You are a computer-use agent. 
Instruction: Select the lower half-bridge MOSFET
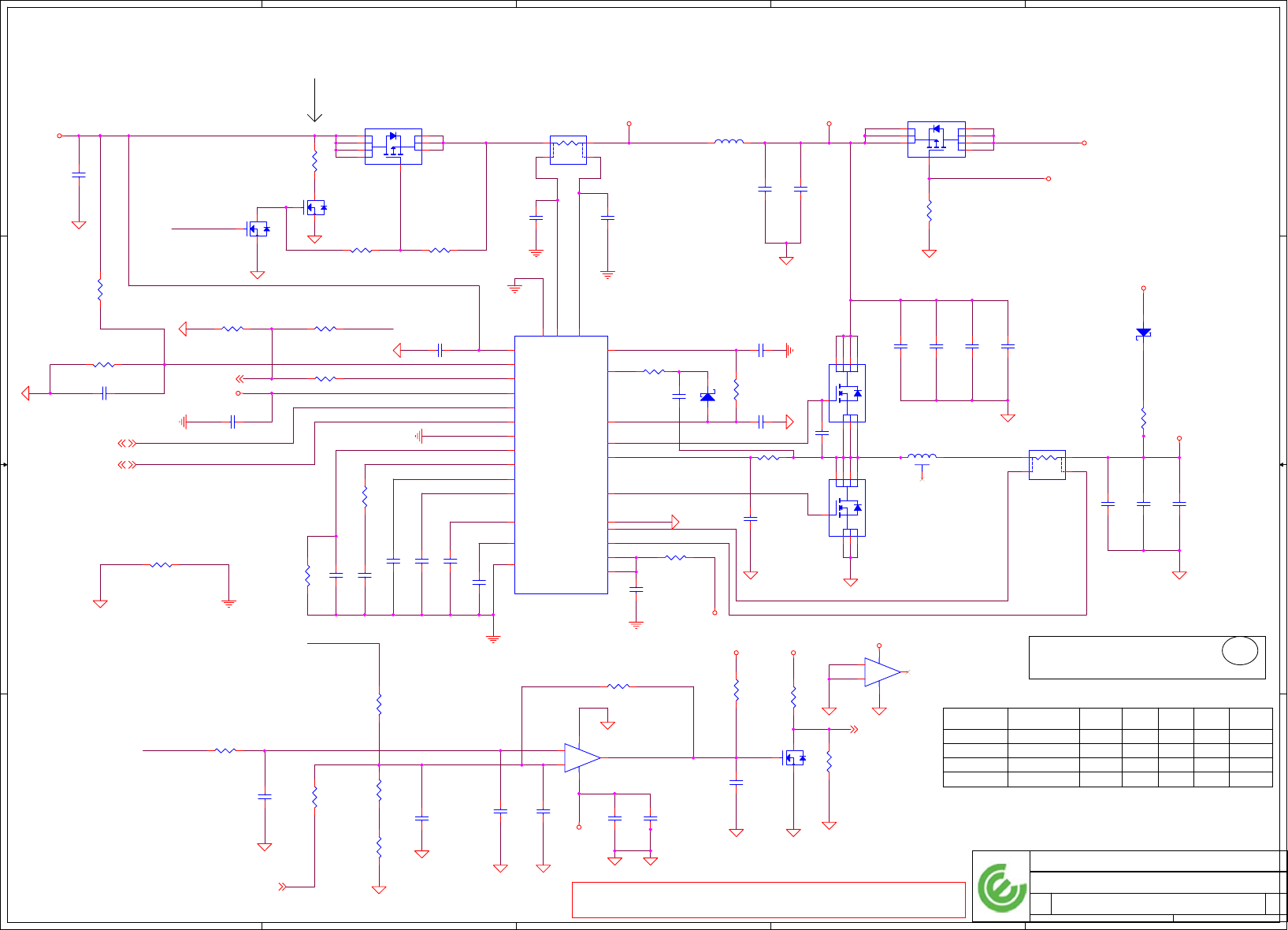[847, 508]
